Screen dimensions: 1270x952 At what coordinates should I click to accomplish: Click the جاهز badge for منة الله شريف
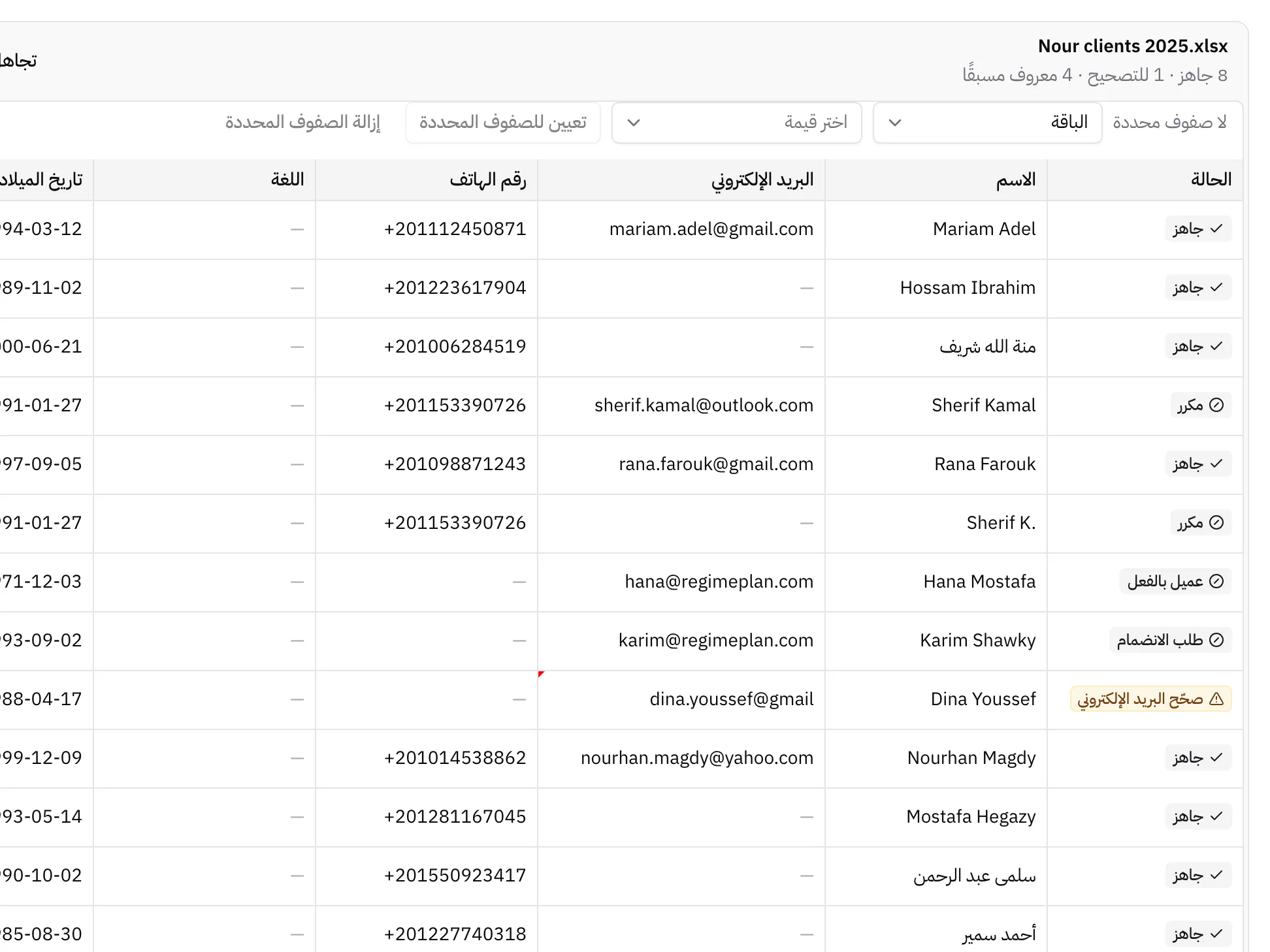[x=1198, y=347]
